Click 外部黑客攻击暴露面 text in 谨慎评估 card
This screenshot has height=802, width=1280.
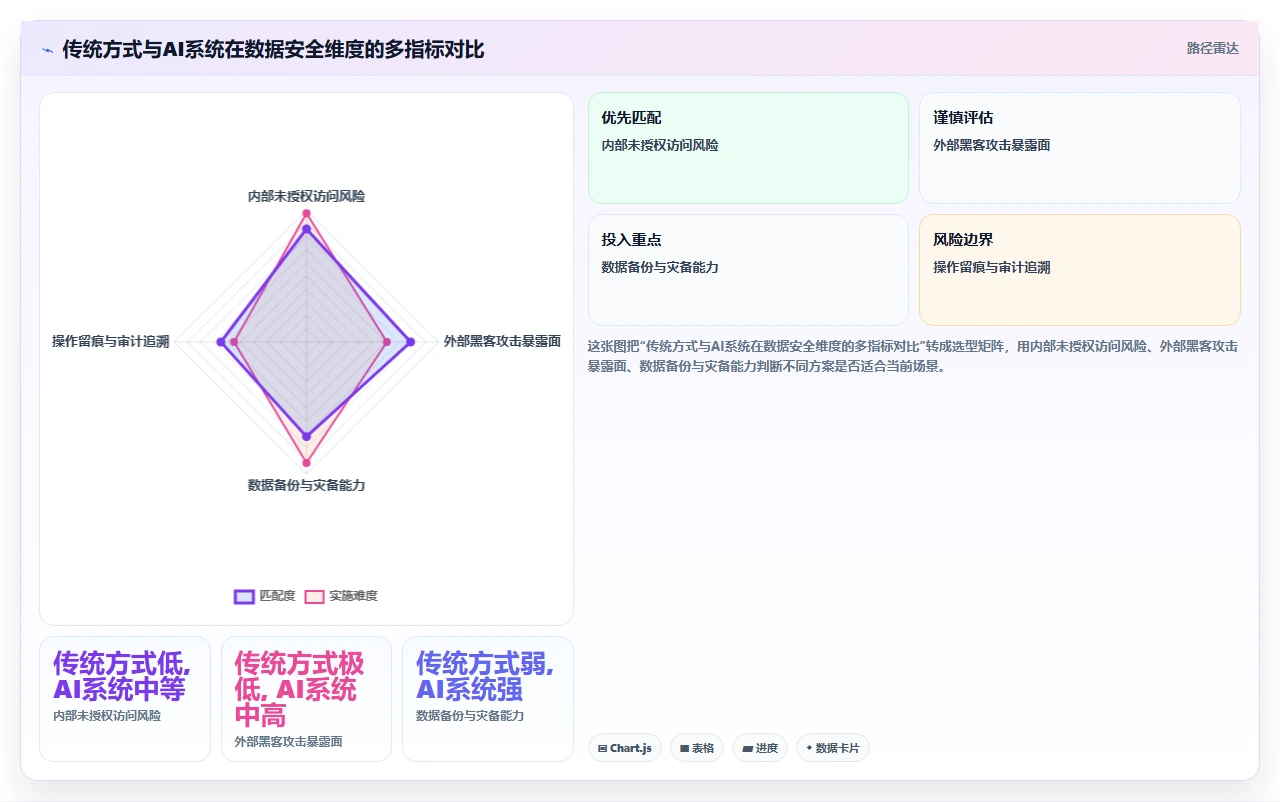(x=992, y=145)
